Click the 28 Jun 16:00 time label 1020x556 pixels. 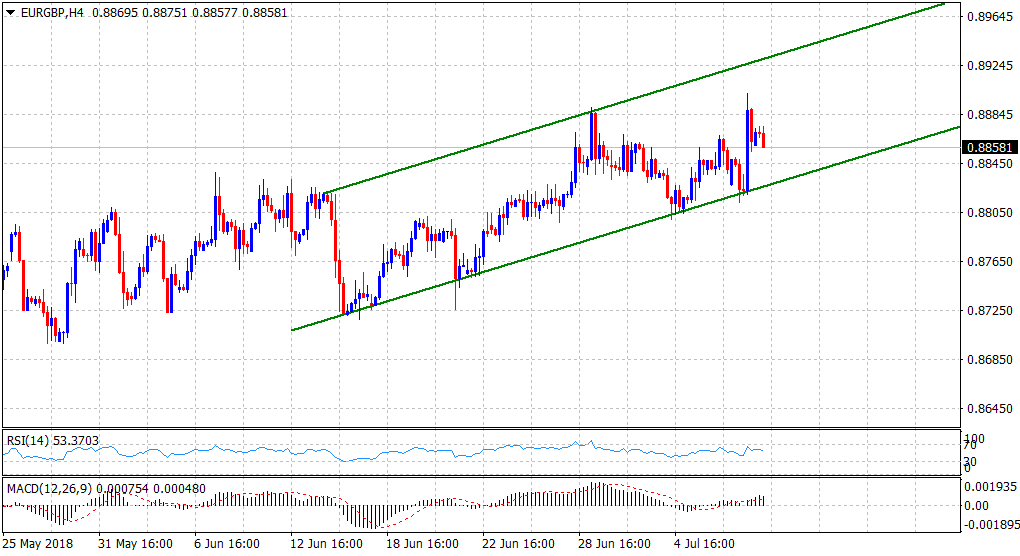pos(615,545)
